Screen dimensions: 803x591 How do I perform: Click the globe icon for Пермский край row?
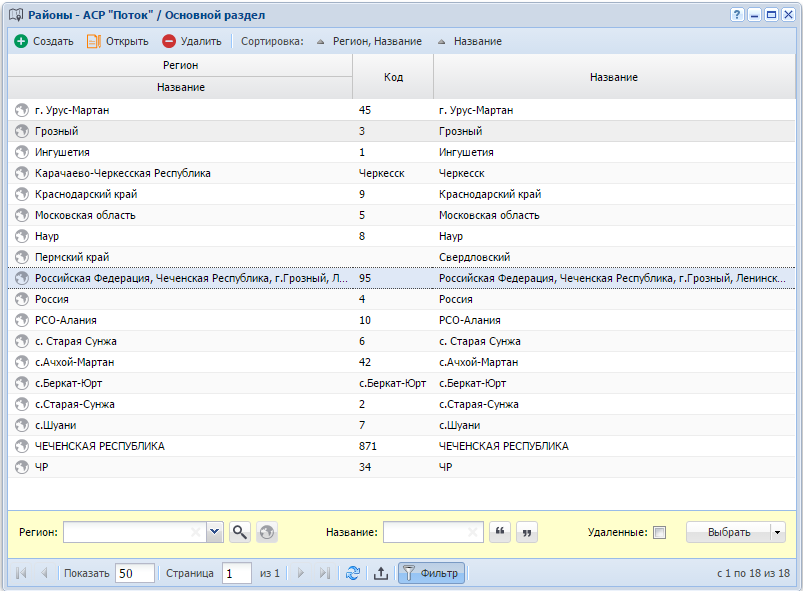tap(22, 257)
